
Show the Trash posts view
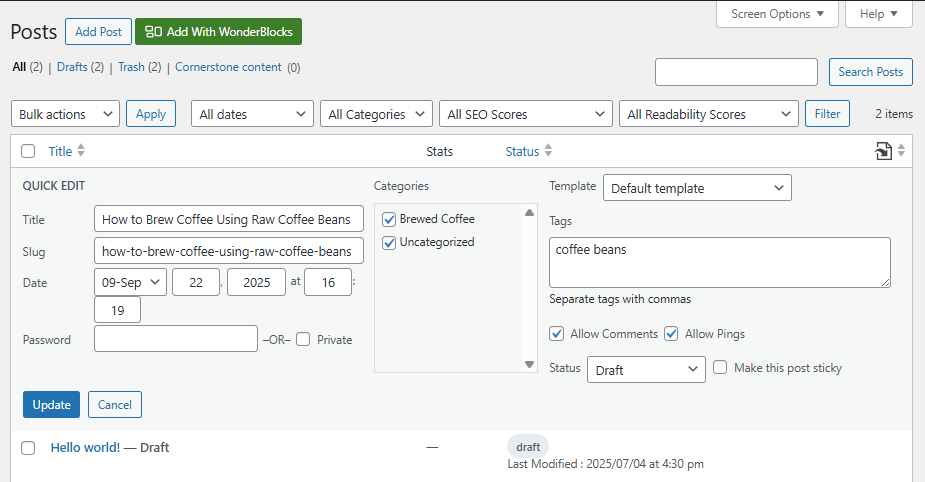(131, 68)
